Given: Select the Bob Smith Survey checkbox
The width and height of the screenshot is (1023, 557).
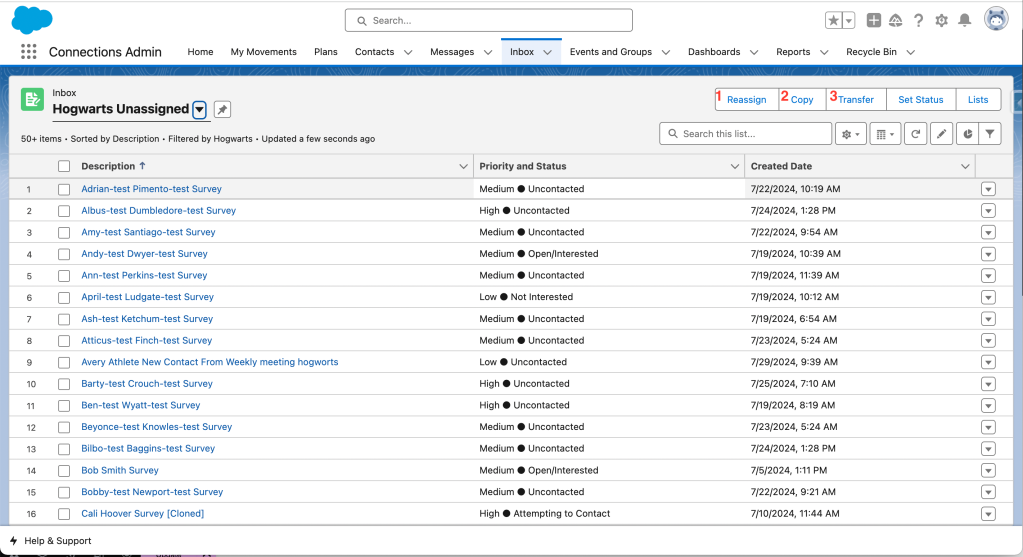Looking at the screenshot, I should click(64, 471).
